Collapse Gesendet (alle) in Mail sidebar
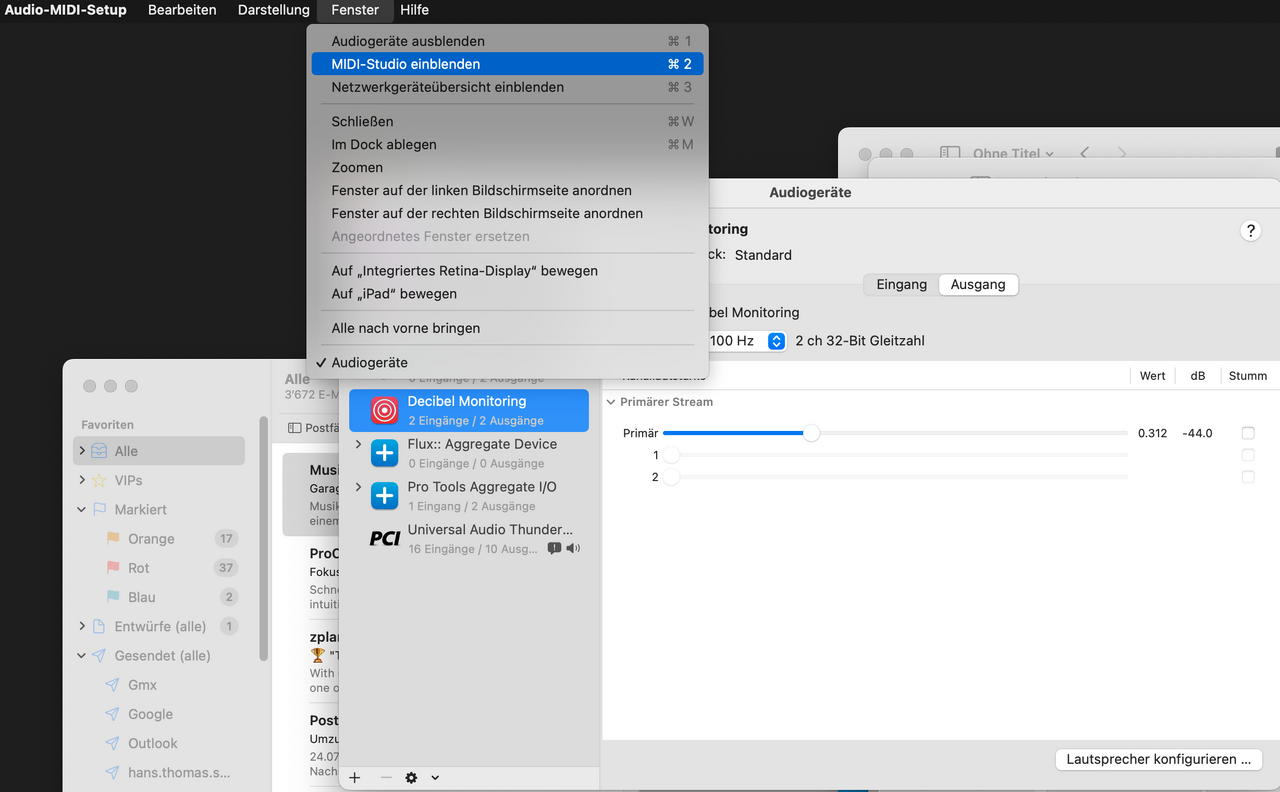 click(82, 656)
